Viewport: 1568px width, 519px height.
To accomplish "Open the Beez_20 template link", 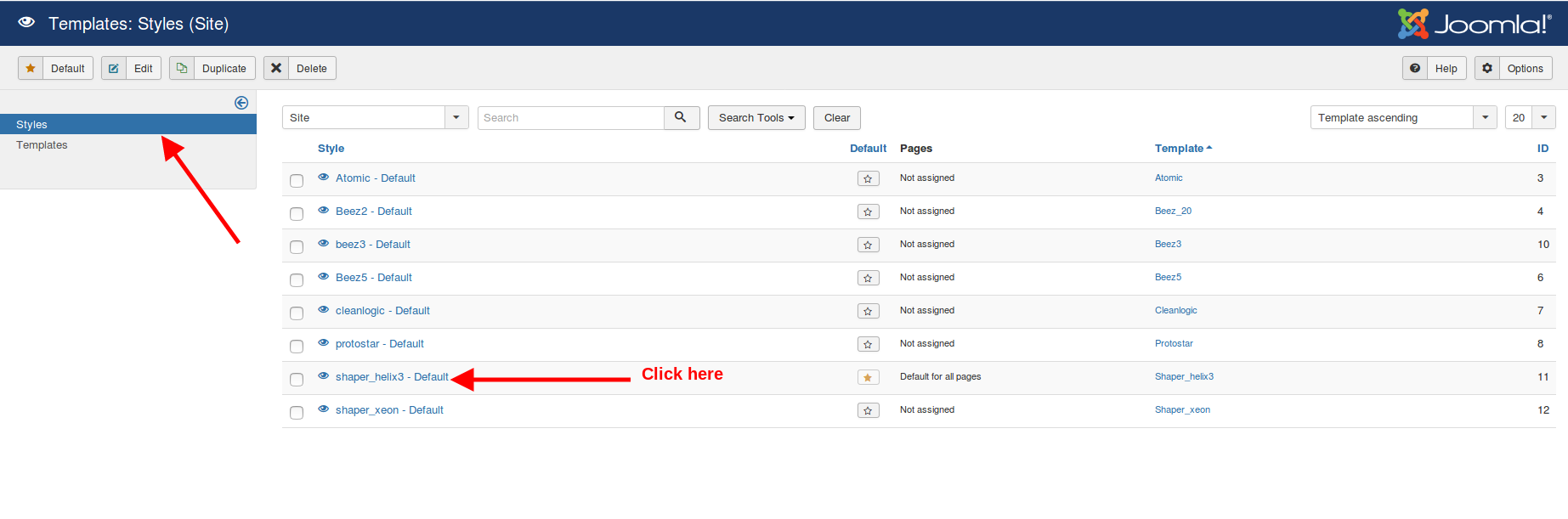I will point(1173,211).
